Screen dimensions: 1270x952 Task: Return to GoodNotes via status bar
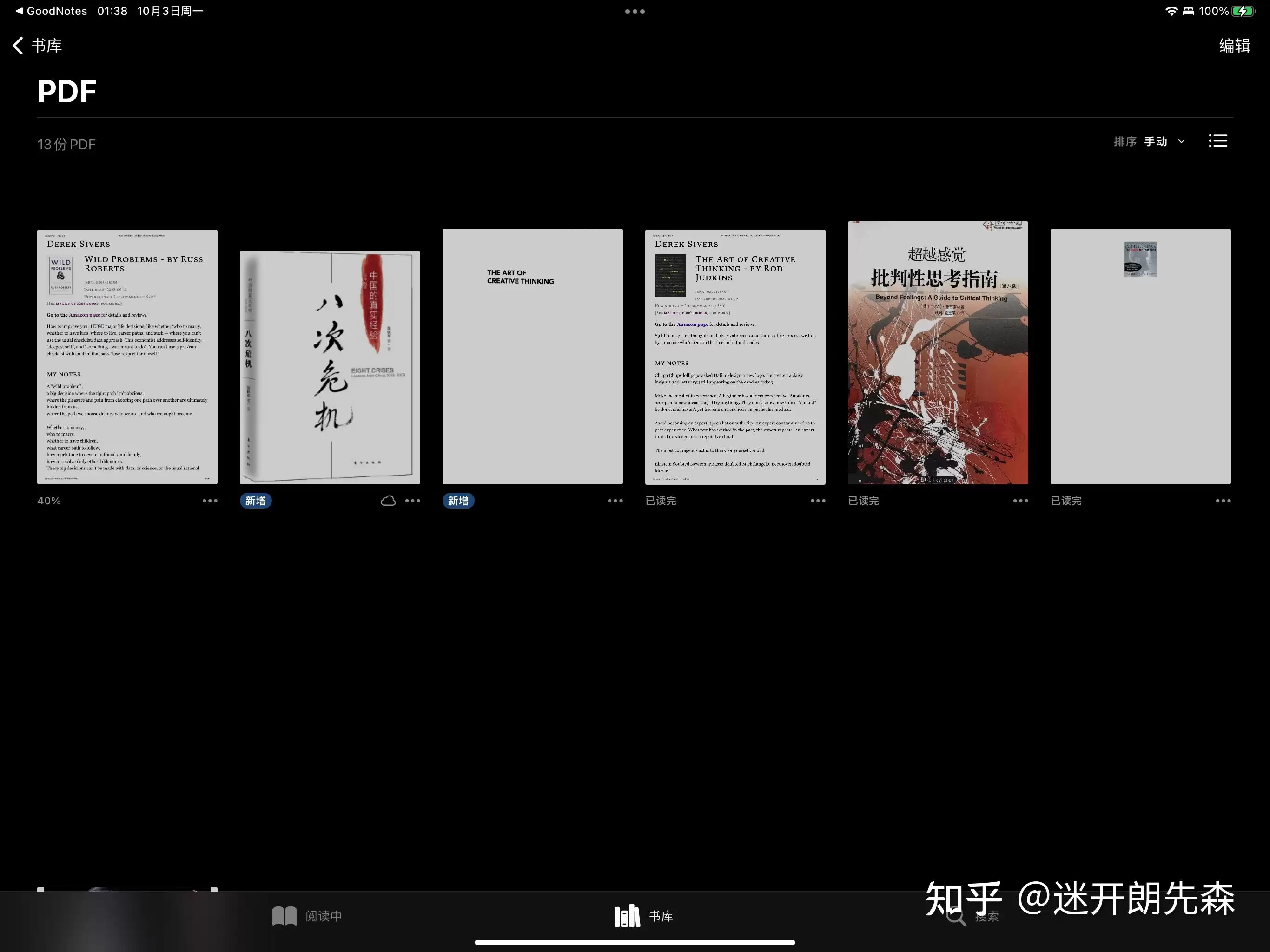point(51,11)
